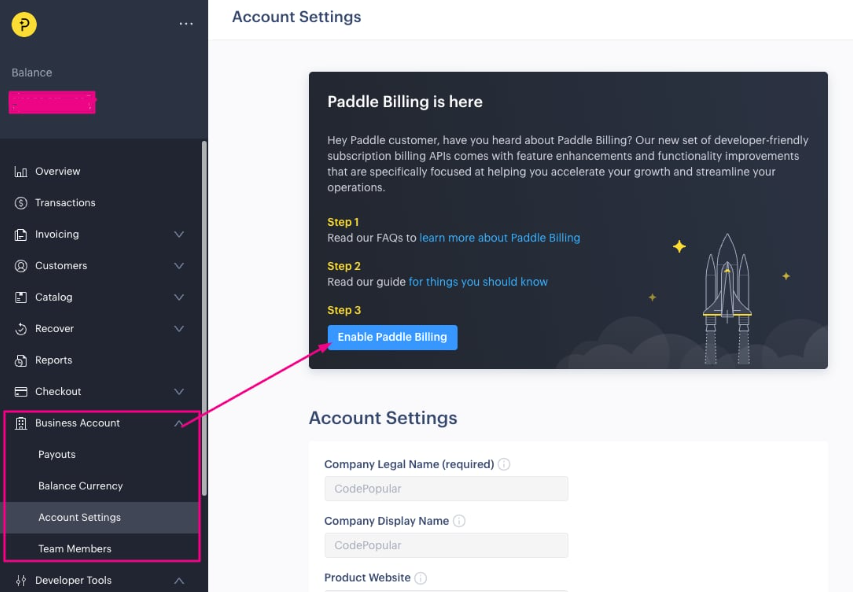This screenshot has width=853, height=592.
Task: Click info icon next to Company Legal Name
Action: (x=504, y=464)
